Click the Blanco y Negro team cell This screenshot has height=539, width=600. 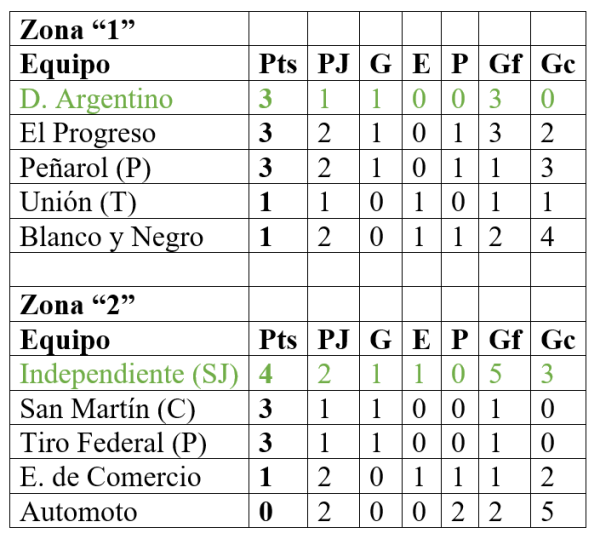tap(112, 236)
